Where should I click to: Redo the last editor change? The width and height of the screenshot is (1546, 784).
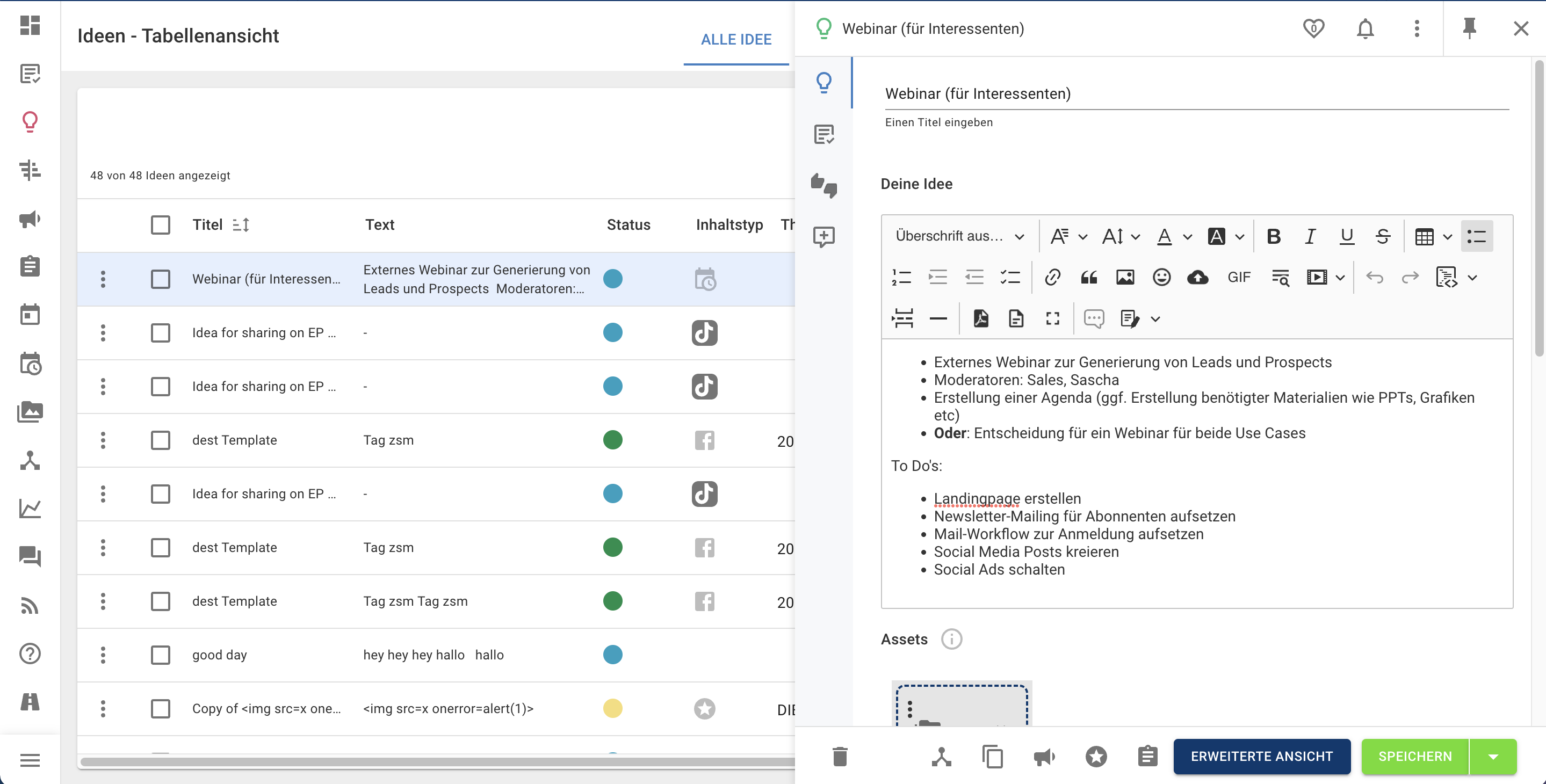tap(1411, 277)
